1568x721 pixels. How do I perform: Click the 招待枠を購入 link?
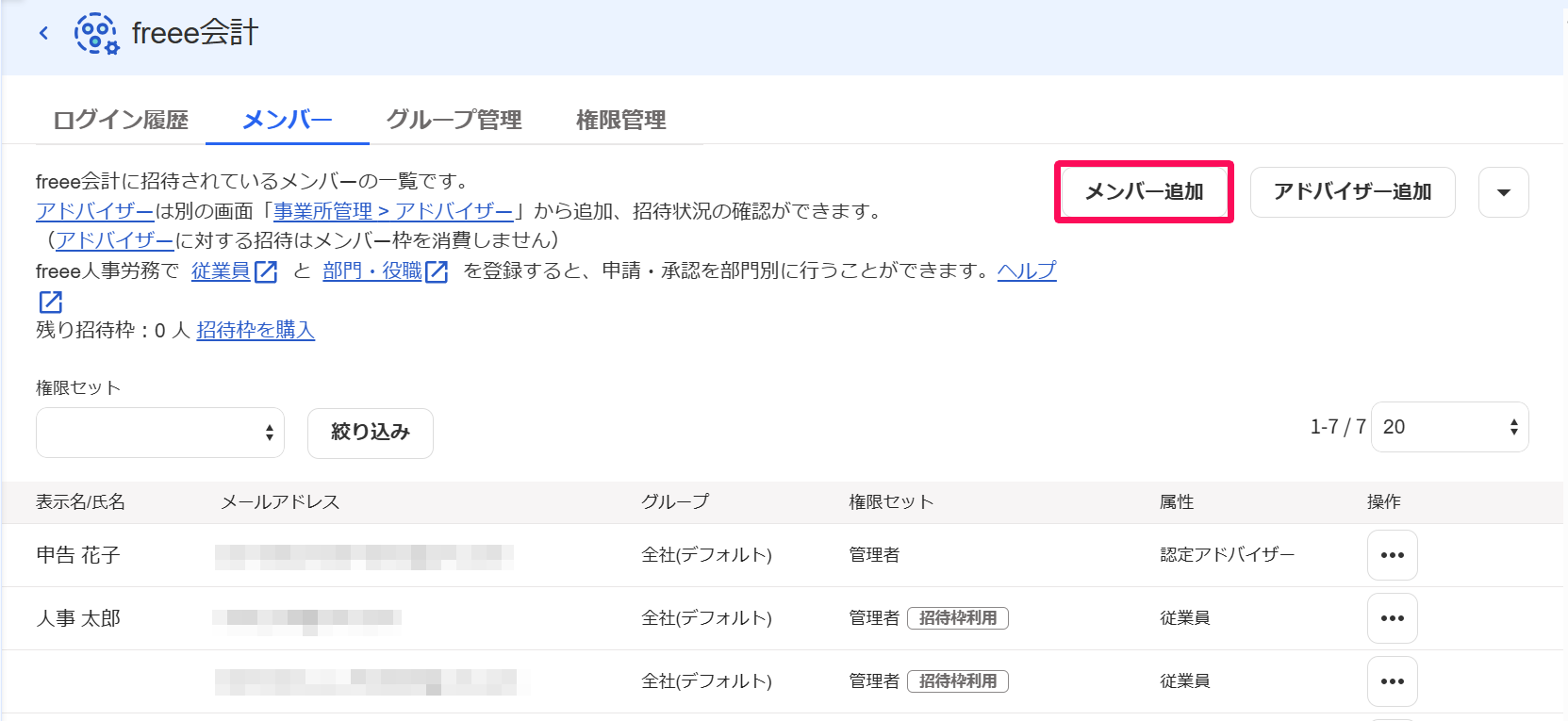click(256, 330)
